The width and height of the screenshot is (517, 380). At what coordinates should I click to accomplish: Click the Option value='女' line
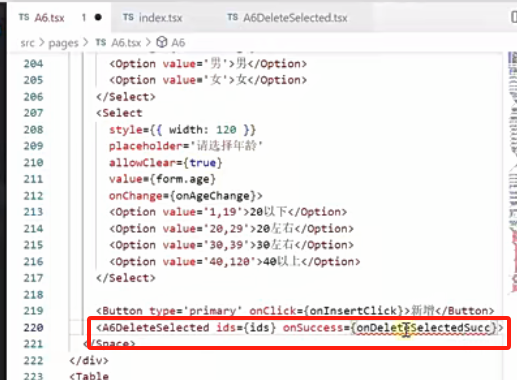(x=208, y=80)
